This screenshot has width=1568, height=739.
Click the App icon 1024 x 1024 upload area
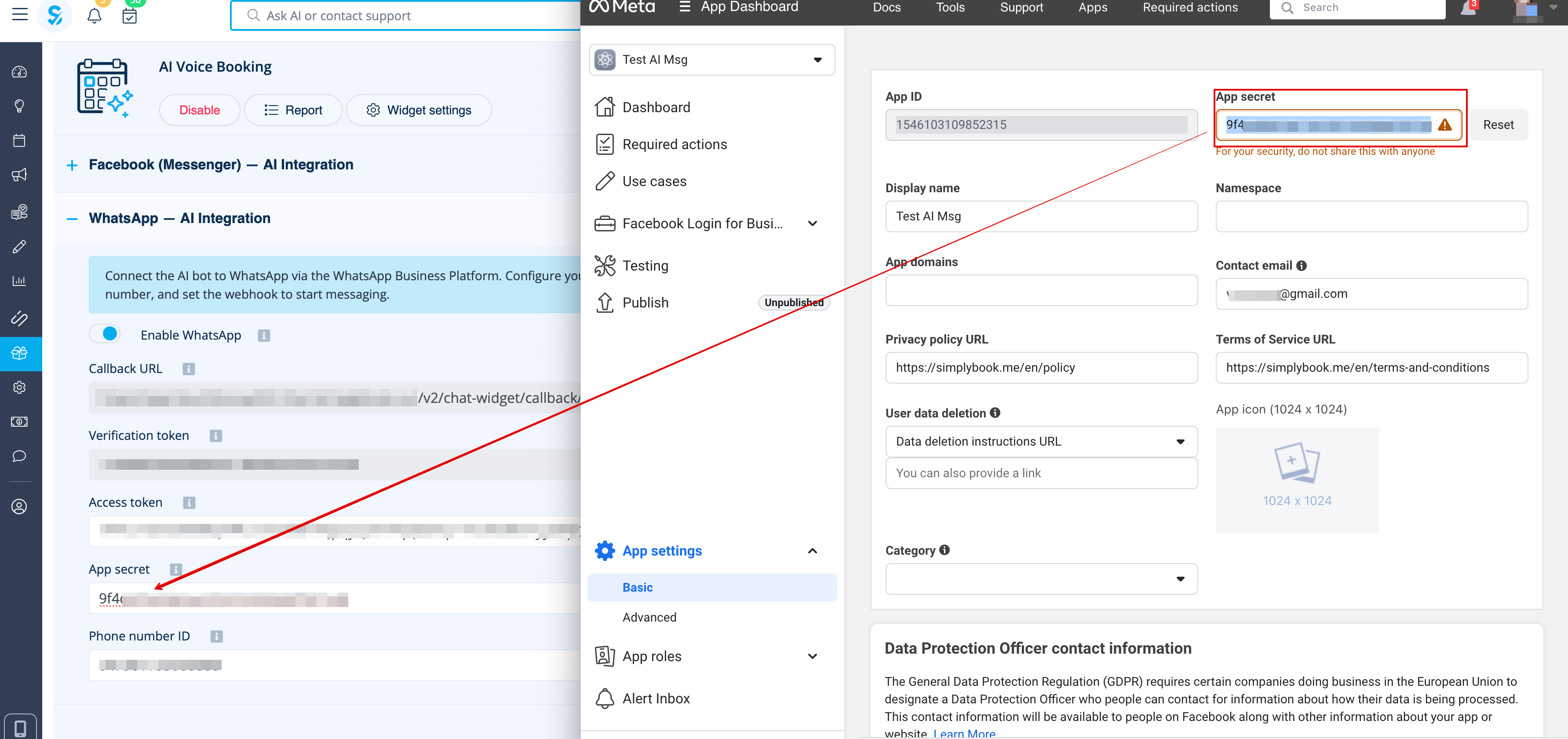[1297, 480]
